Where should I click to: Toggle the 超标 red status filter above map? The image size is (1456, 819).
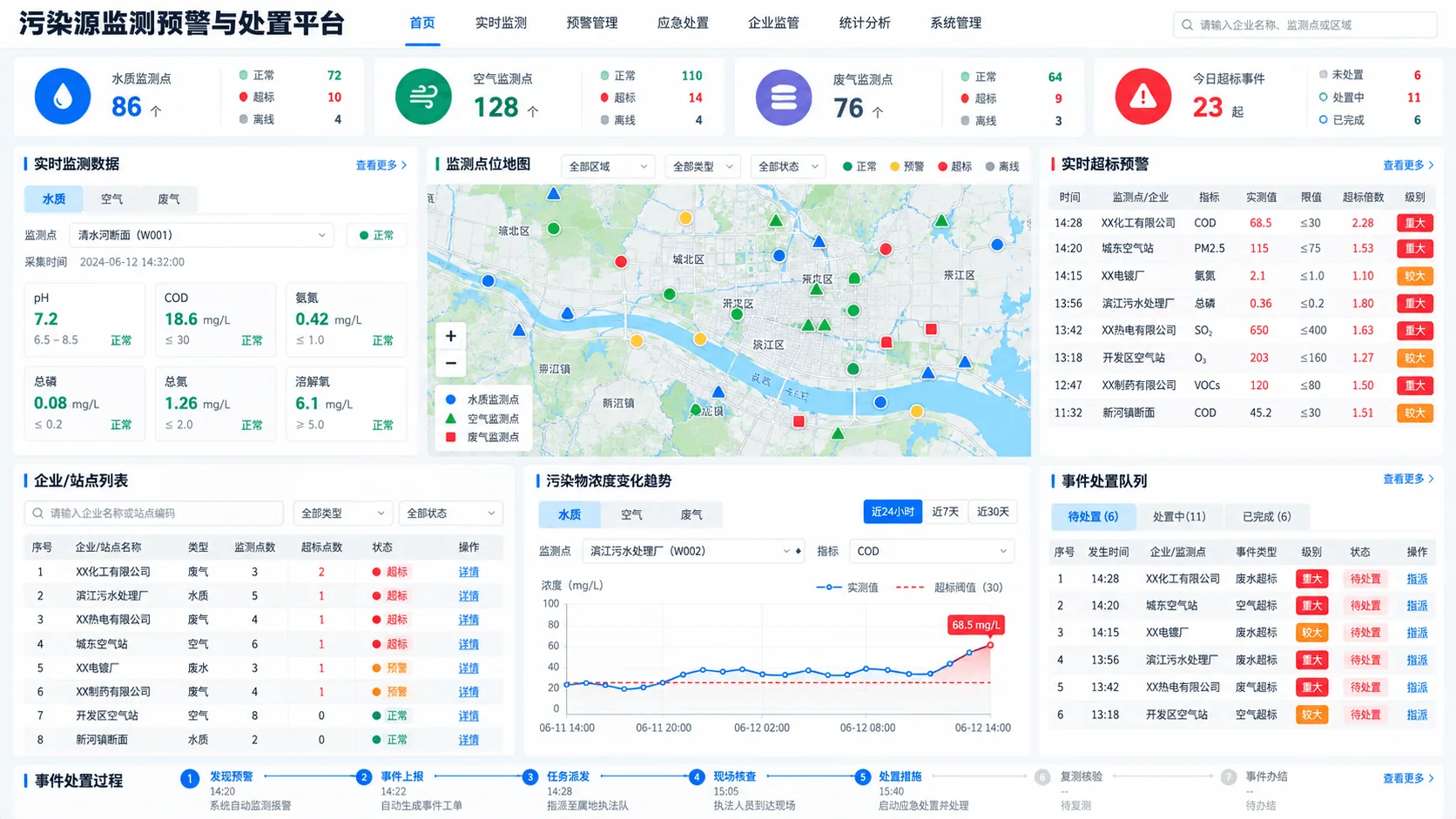click(954, 166)
